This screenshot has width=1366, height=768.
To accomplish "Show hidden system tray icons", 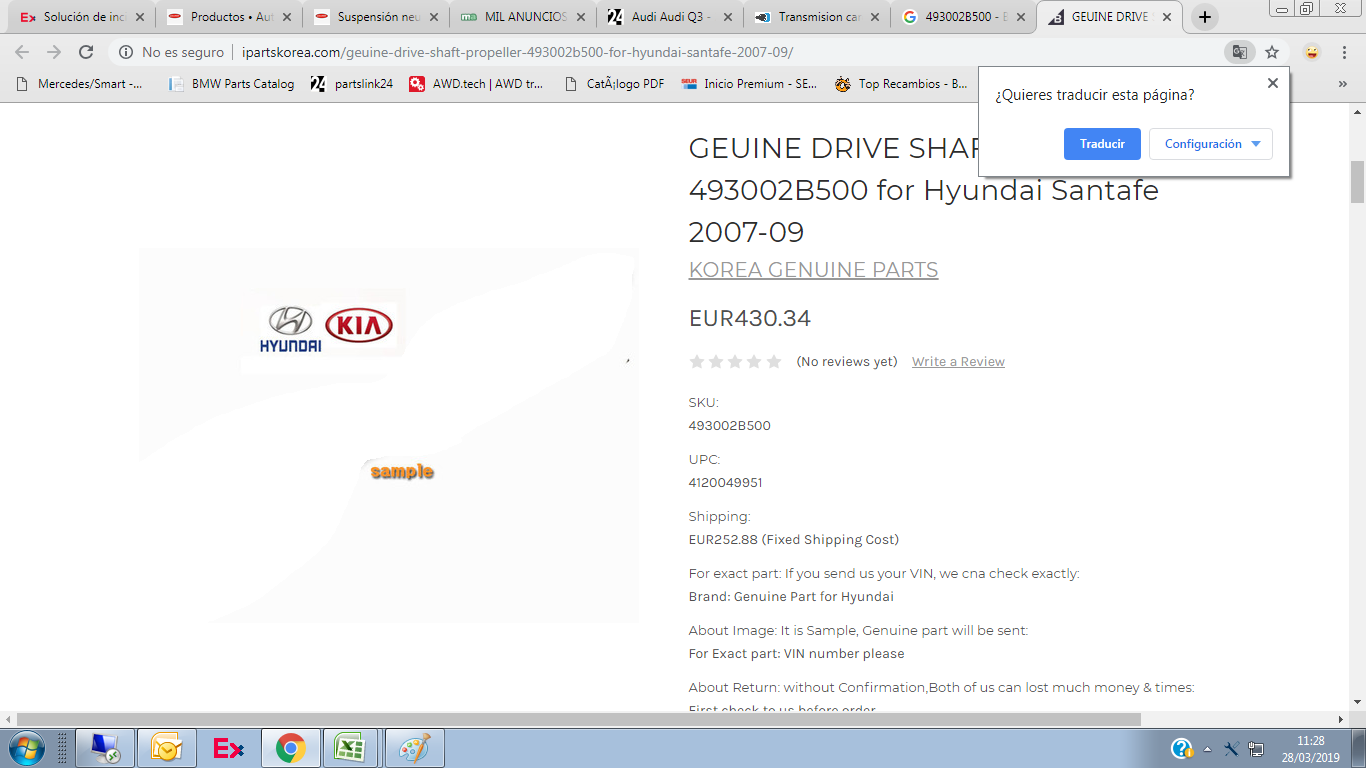I will (x=1207, y=749).
